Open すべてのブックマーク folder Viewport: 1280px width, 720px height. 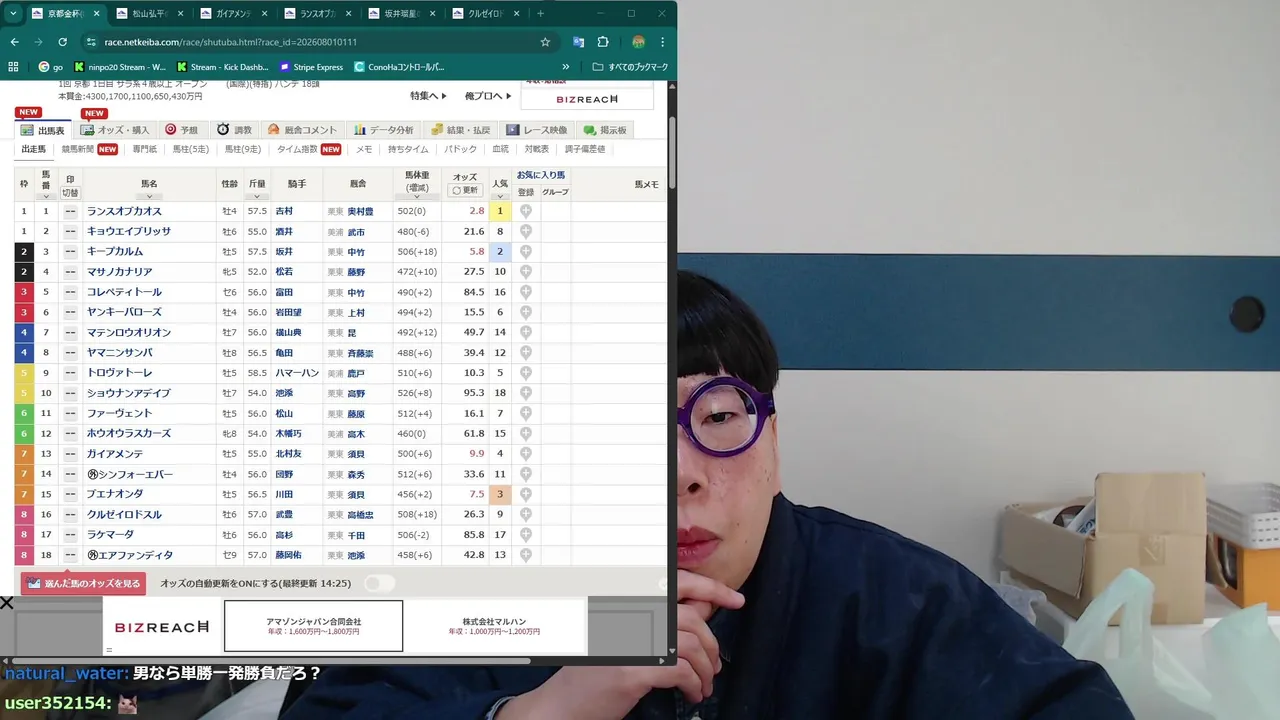tap(630, 67)
